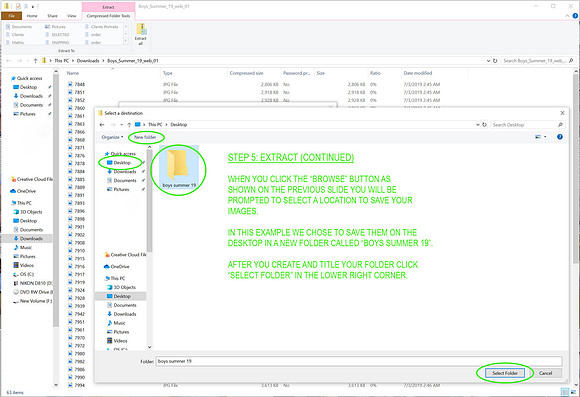Viewport: 580px width, 397px height.
Task: Open DVD RW Drive in Explorer sidebar
Action: (33, 292)
